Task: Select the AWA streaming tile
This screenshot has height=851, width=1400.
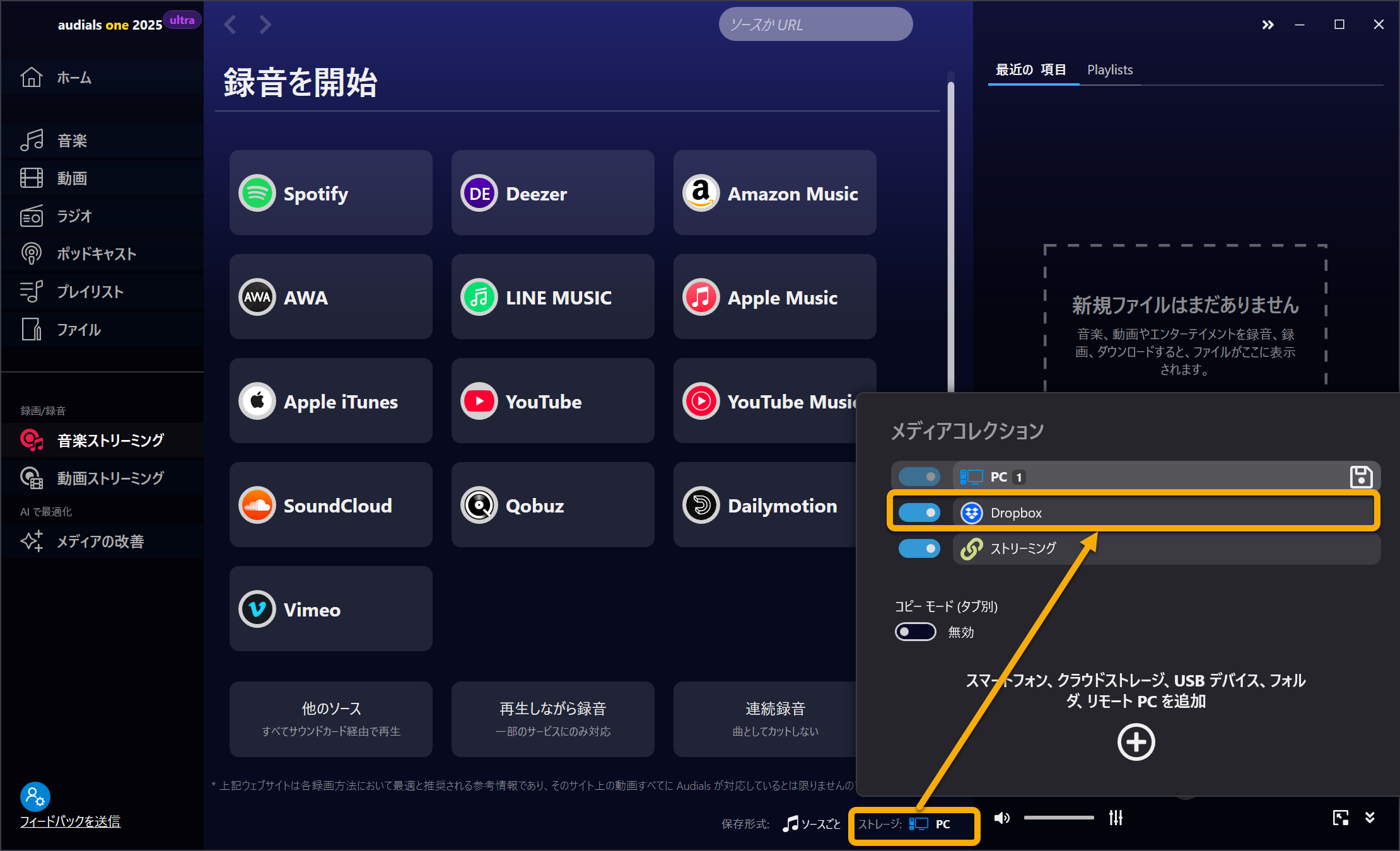Action: [330, 297]
